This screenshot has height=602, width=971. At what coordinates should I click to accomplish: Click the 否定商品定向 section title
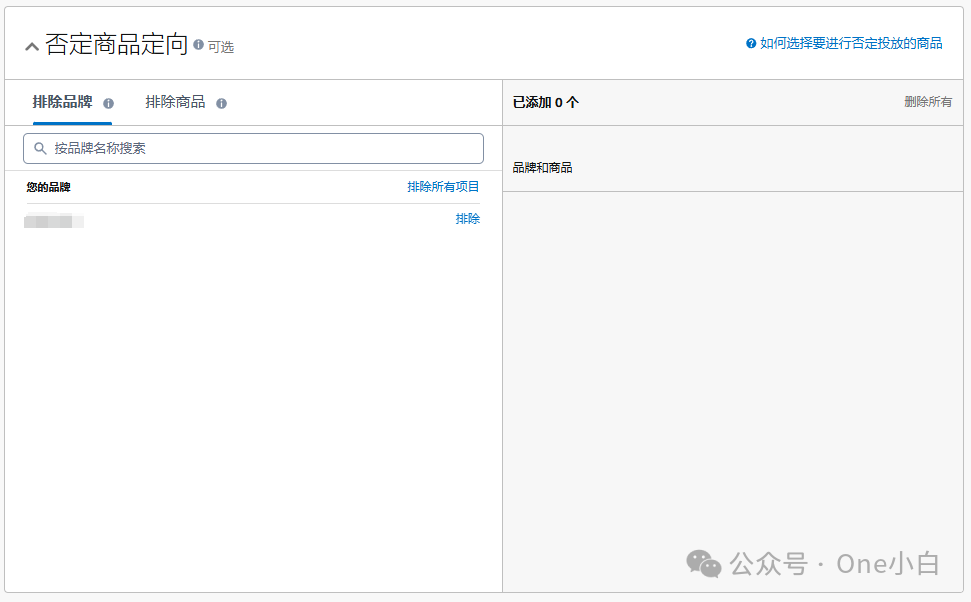pos(117,45)
